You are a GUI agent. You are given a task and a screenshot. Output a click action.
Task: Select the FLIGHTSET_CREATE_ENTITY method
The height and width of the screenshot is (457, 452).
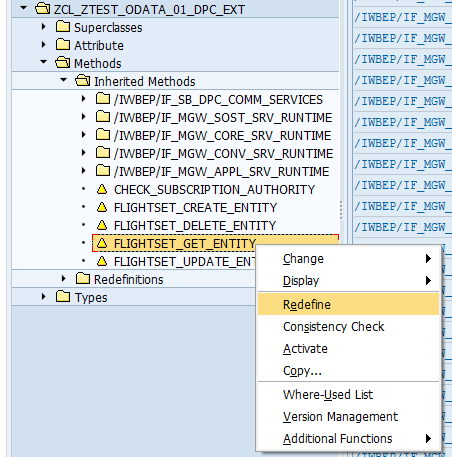195,208
